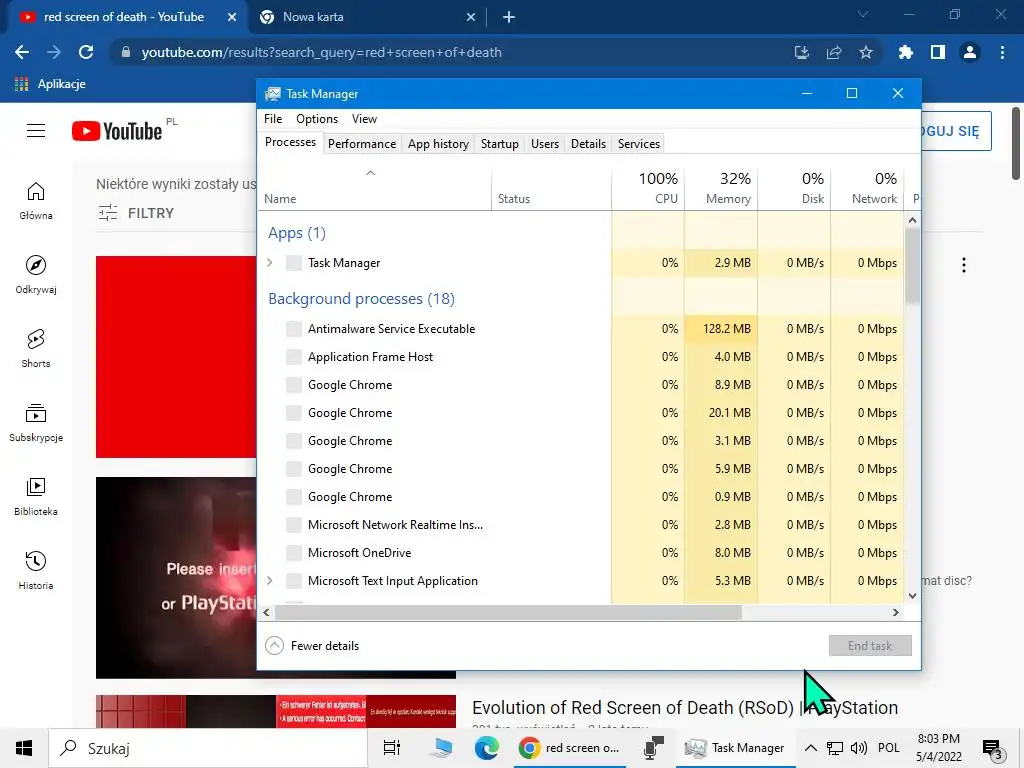The height and width of the screenshot is (768, 1024).
Task: Expand the Task Manager app row
Action: click(x=270, y=263)
